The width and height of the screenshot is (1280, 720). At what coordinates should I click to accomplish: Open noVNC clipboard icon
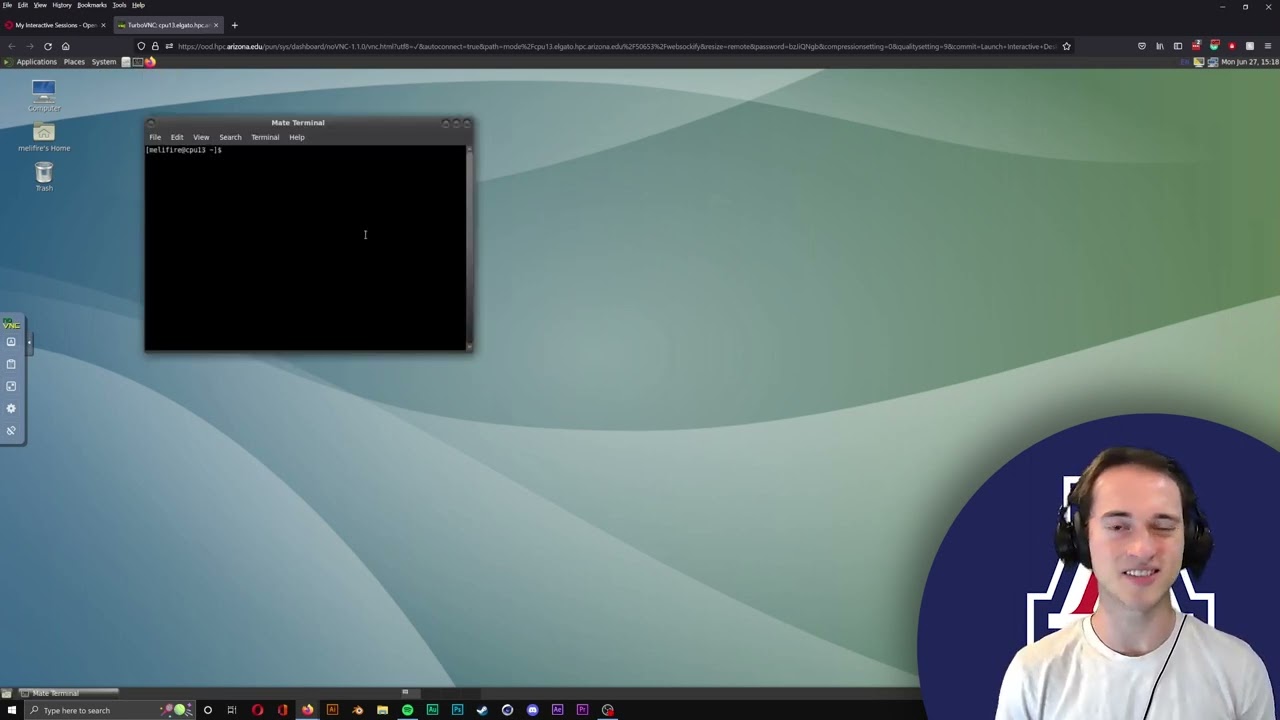pyautogui.click(x=11, y=364)
